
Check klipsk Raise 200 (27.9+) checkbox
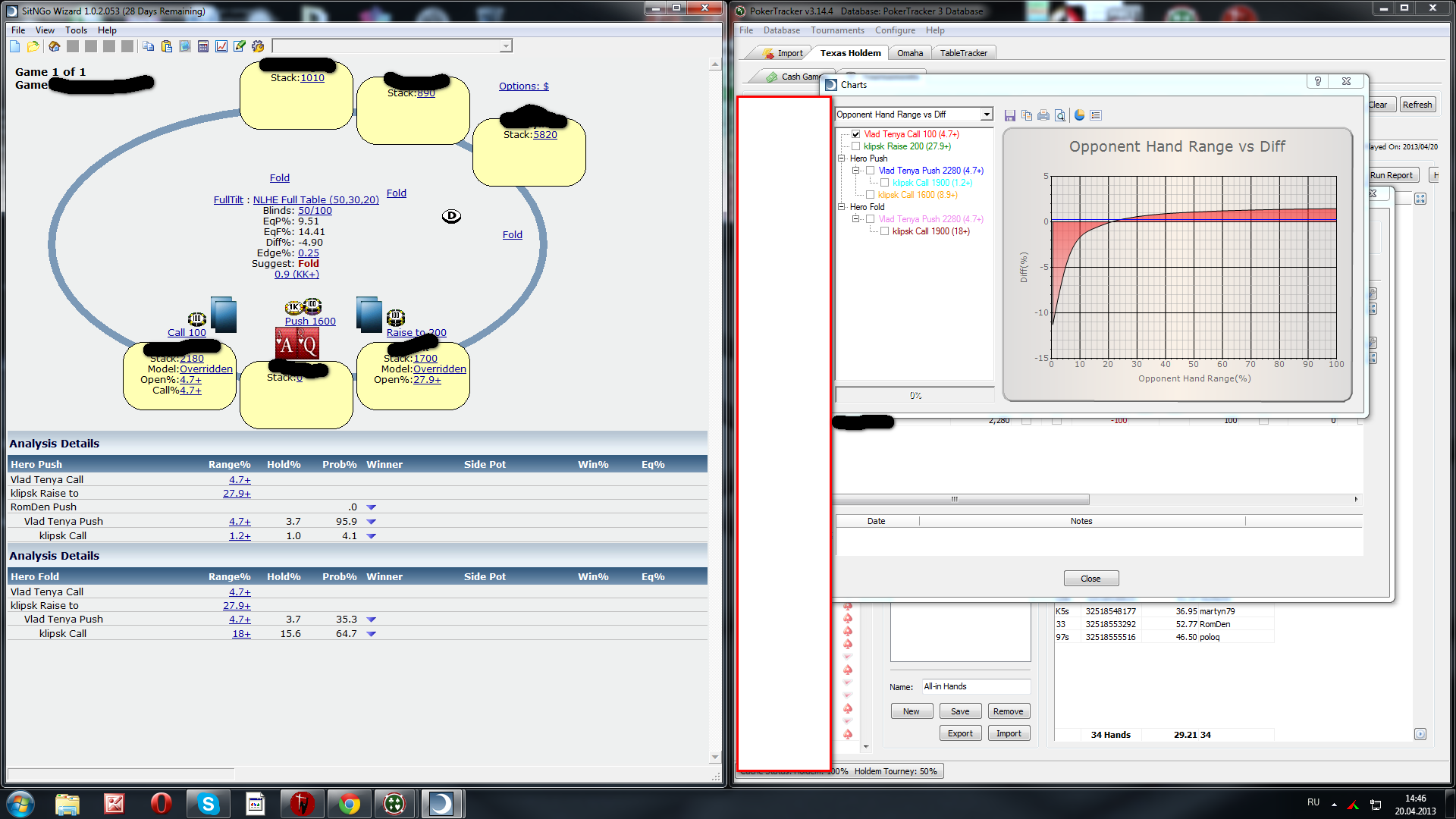point(855,146)
